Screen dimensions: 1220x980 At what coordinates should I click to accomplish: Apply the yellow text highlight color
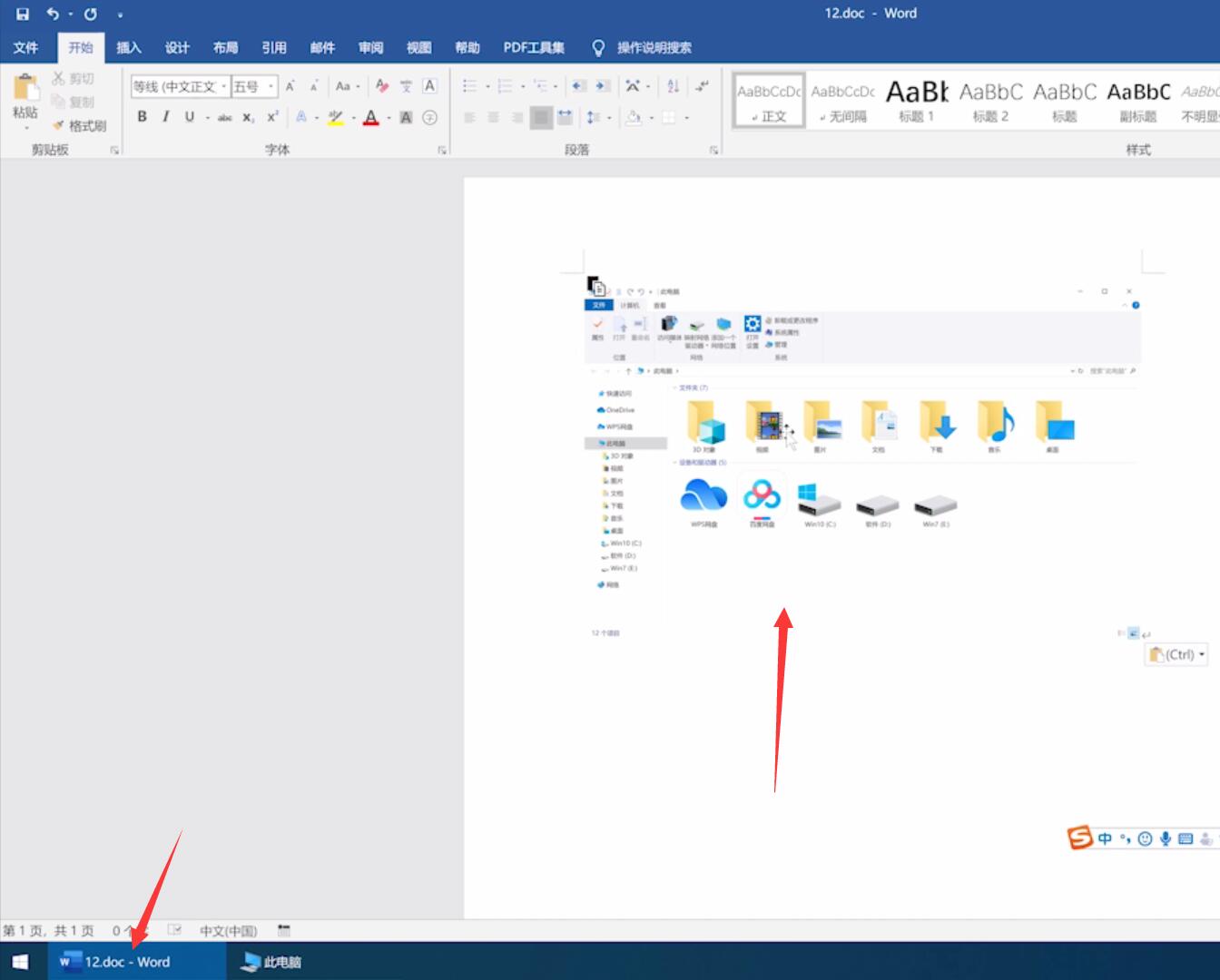[x=336, y=117]
